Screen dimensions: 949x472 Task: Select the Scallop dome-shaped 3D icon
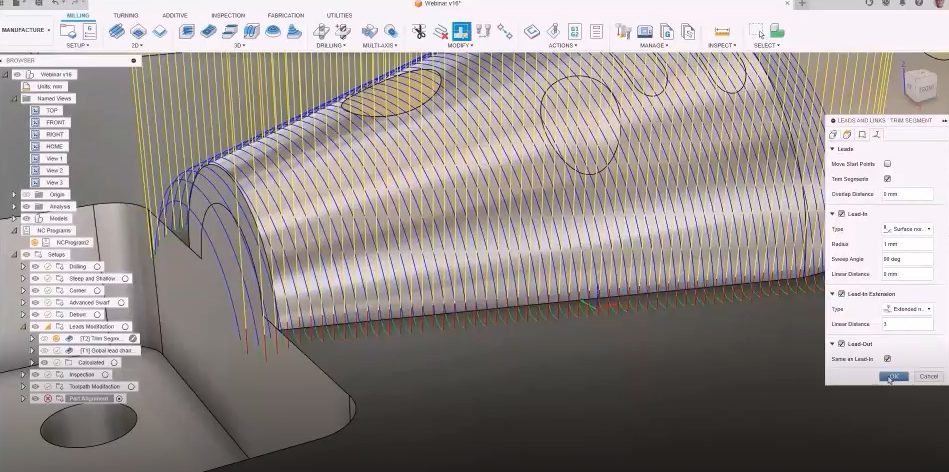[x=273, y=31]
